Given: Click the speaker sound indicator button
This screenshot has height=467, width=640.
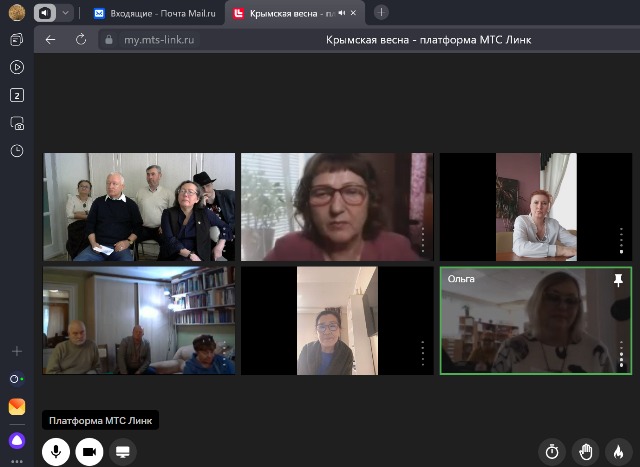Looking at the screenshot, I should [x=45, y=13].
